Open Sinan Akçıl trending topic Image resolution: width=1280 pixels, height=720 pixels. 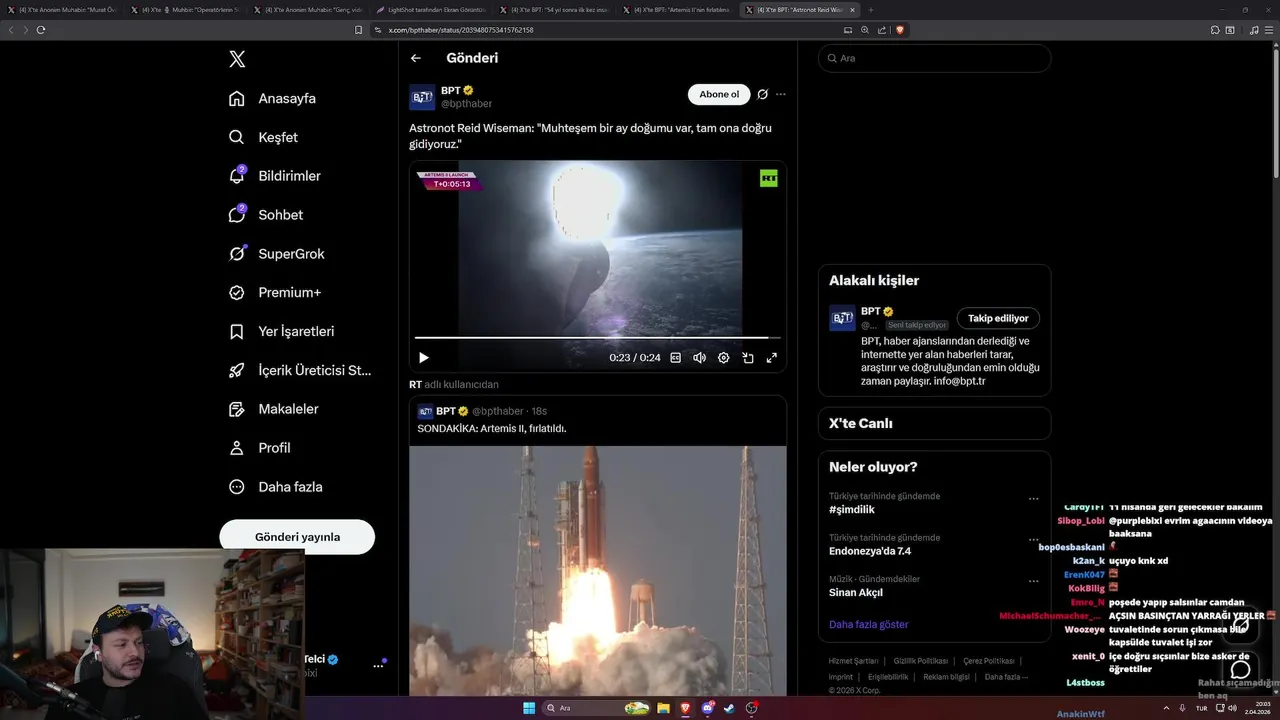pyautogui.click(x=856, y=592)
